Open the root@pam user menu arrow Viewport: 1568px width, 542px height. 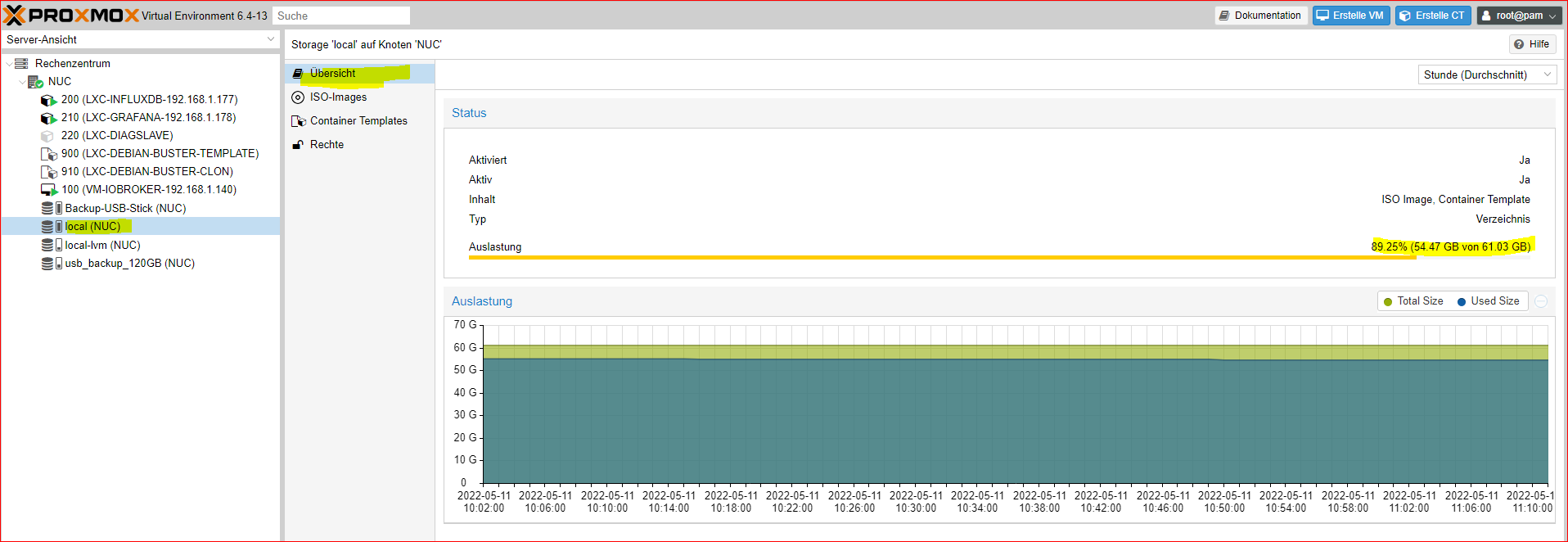click(x=1552, y=16)
